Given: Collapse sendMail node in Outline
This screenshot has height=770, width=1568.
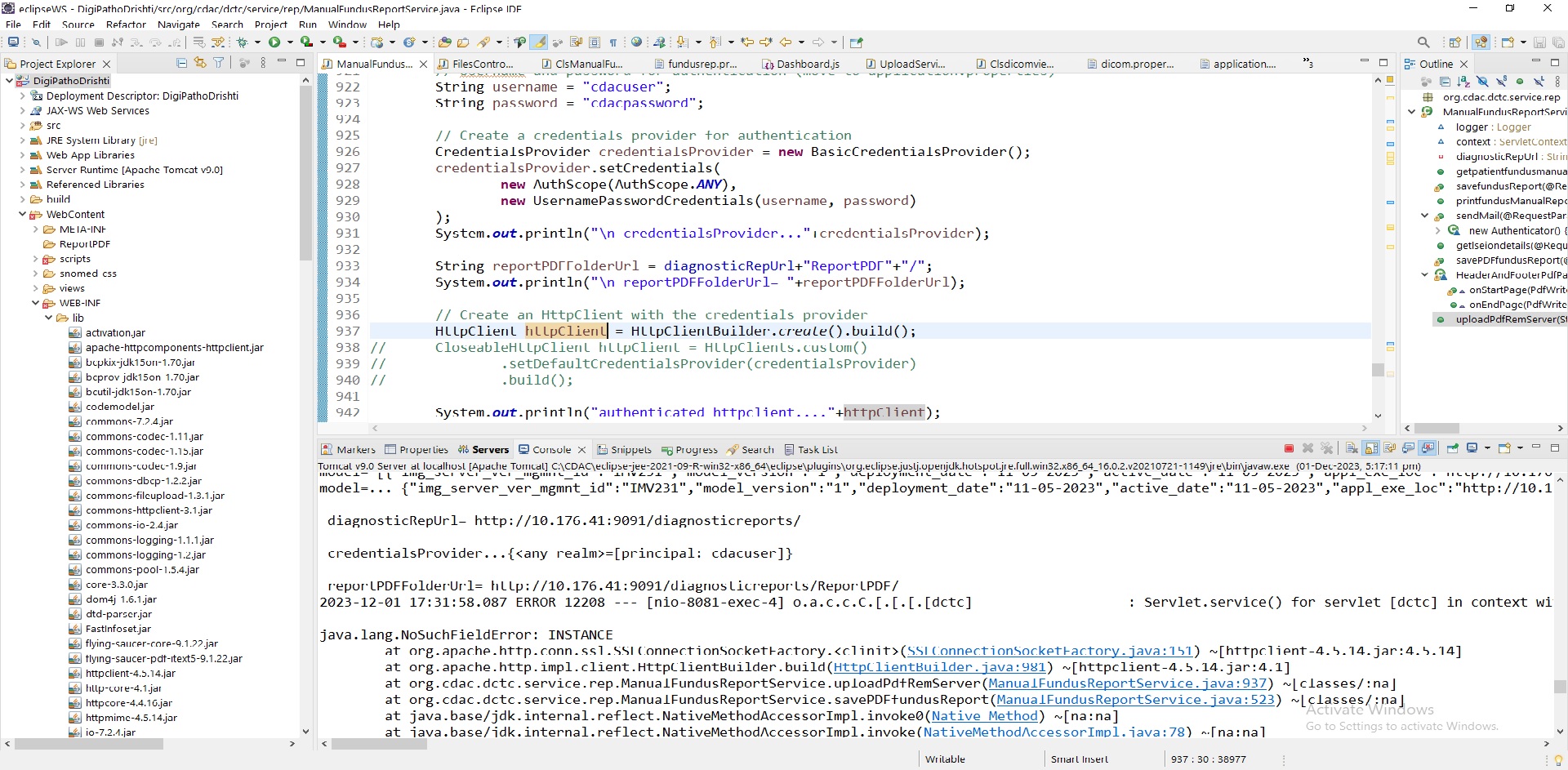Looking at the screenshot, I should coord(1425,216).
